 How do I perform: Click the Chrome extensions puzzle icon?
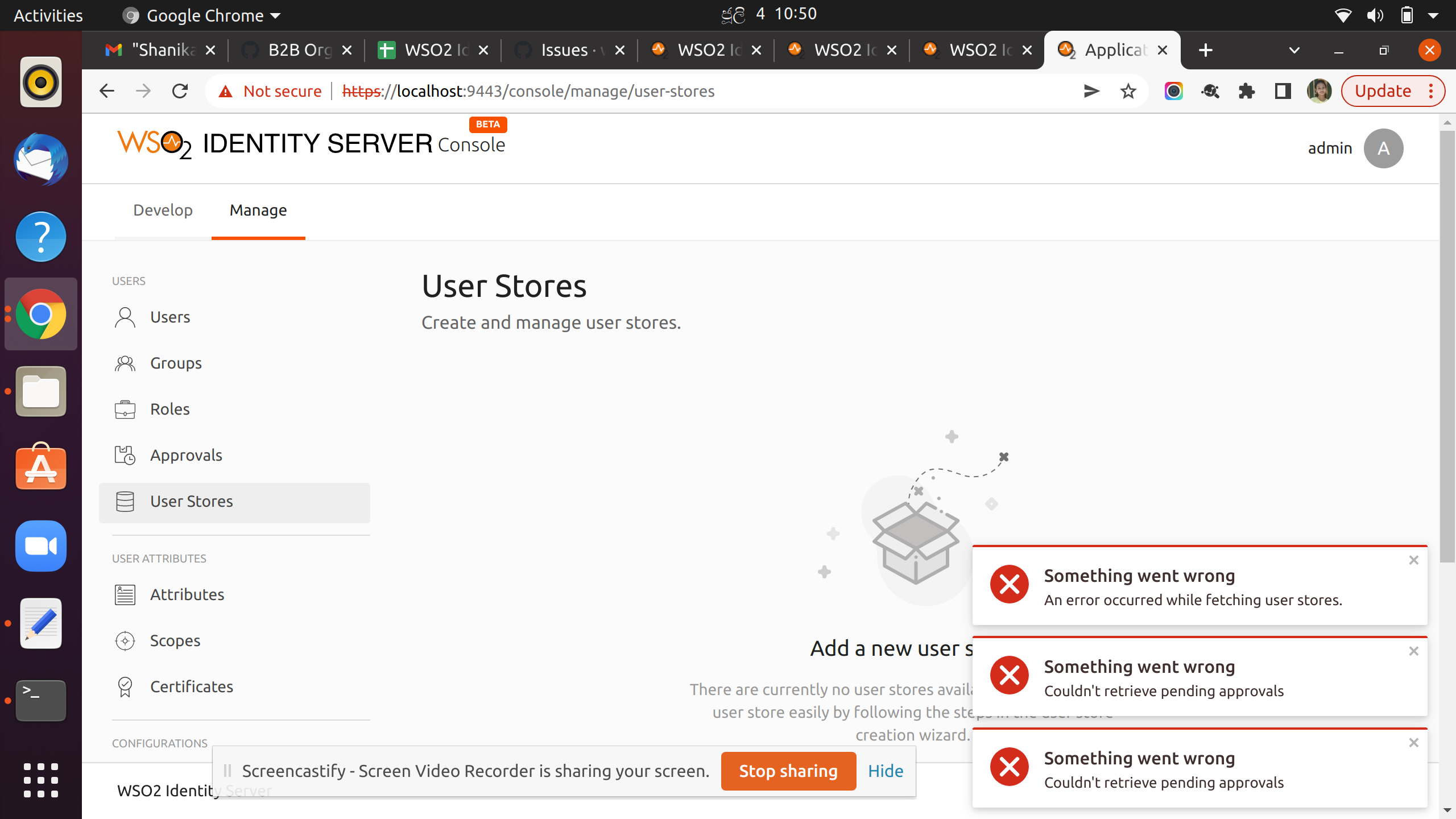pos(1246,91)
